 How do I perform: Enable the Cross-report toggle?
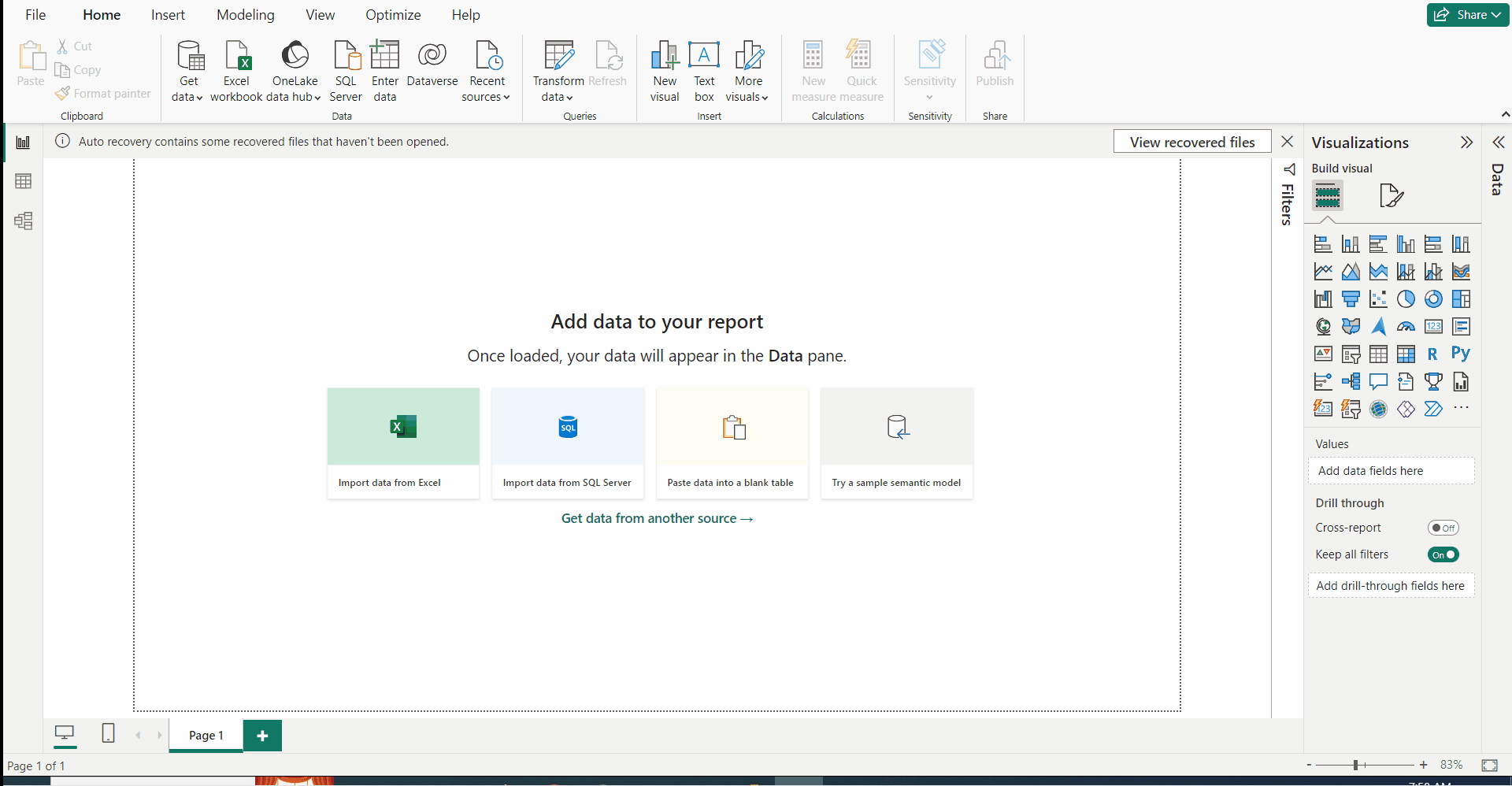coord(1443,528)
